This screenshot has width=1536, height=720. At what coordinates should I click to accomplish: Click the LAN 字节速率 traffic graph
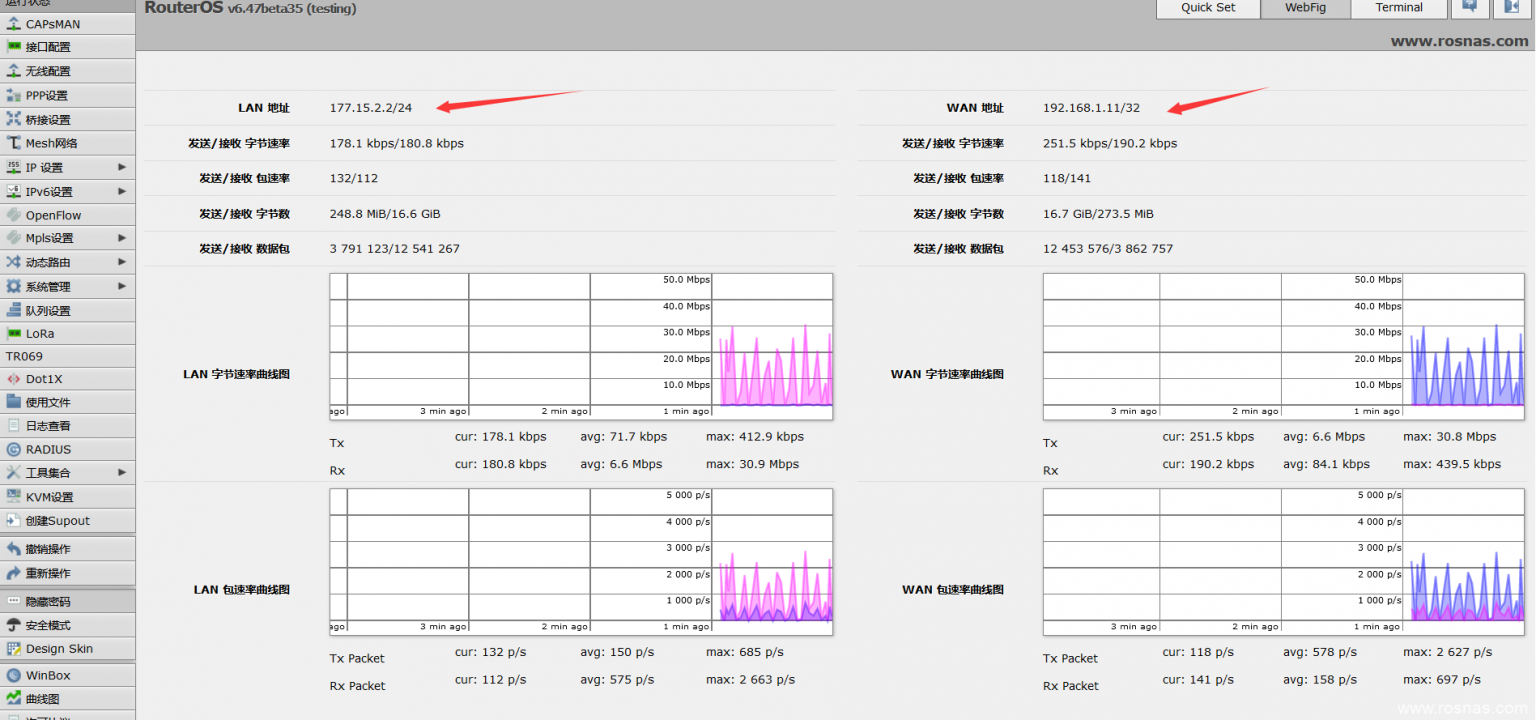(581, 346)
